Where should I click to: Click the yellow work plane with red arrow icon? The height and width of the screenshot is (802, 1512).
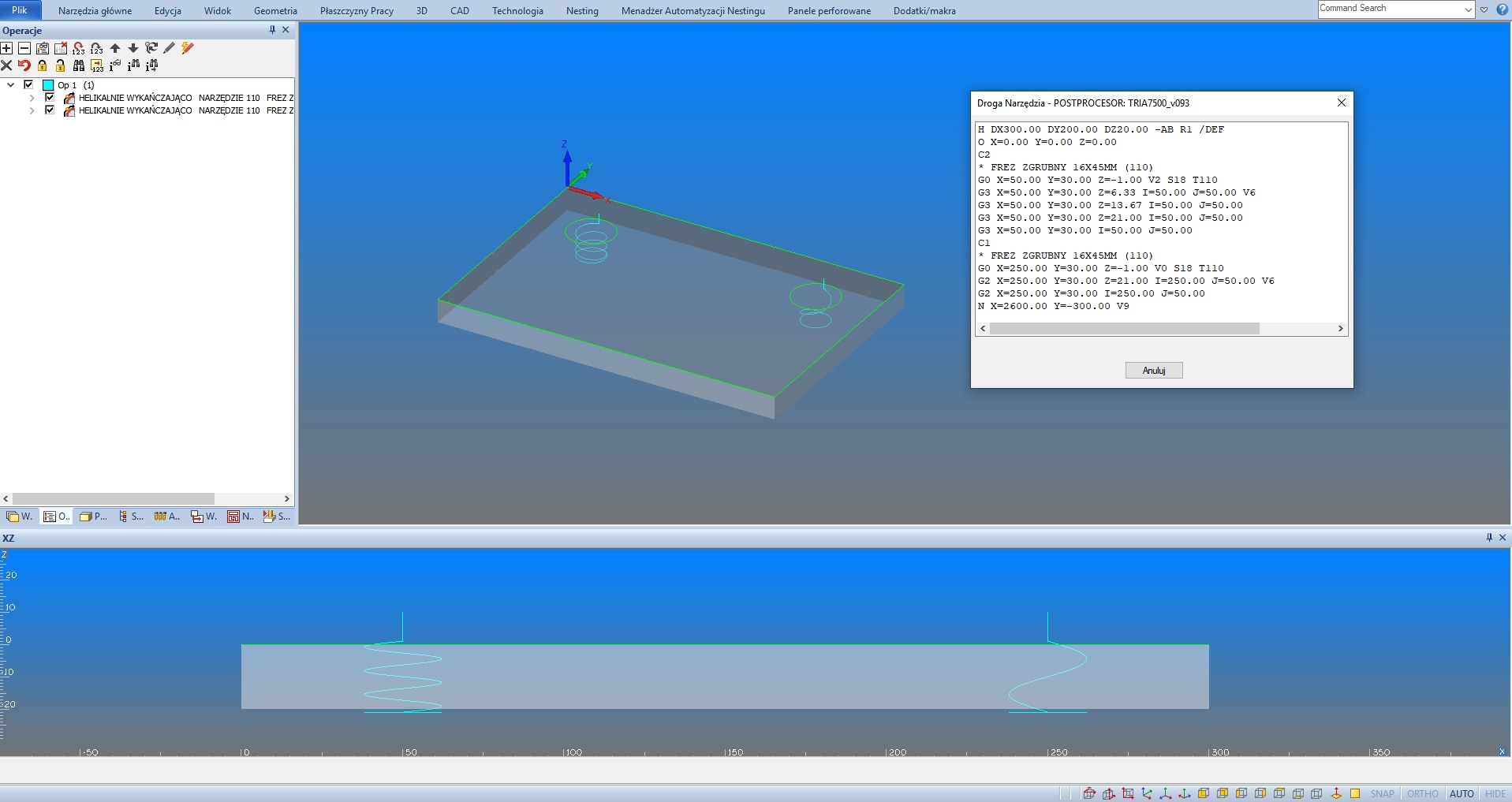1336,793
